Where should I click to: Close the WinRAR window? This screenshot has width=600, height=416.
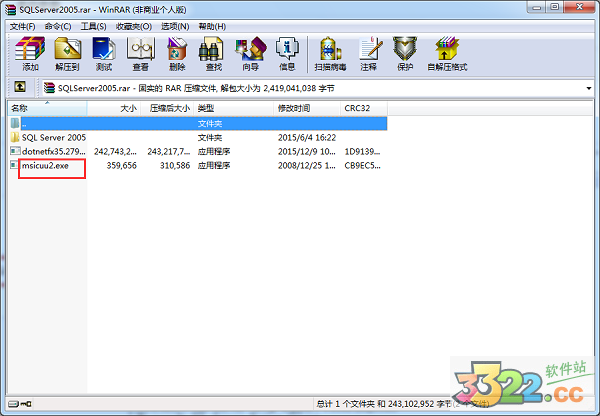580,7
